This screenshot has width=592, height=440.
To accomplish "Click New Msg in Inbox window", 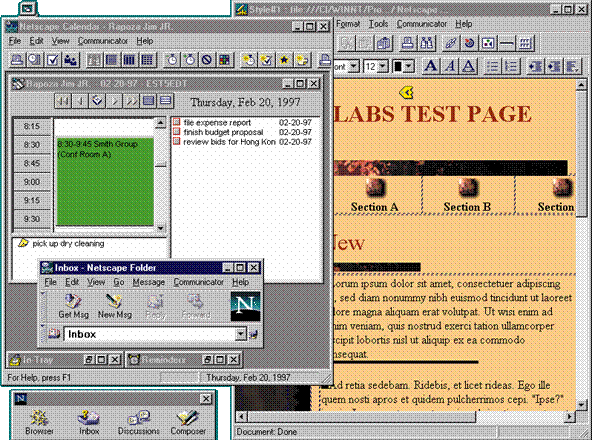I will 114,307.
